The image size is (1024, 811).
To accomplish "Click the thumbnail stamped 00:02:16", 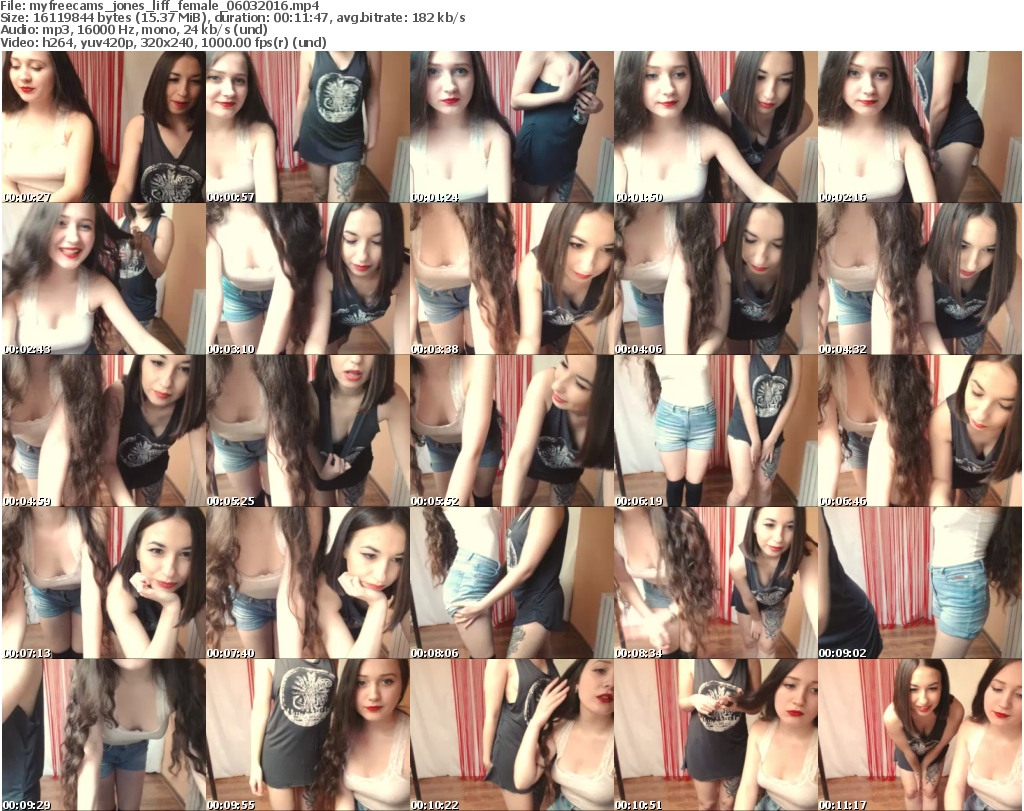I will tap(920, 127).
